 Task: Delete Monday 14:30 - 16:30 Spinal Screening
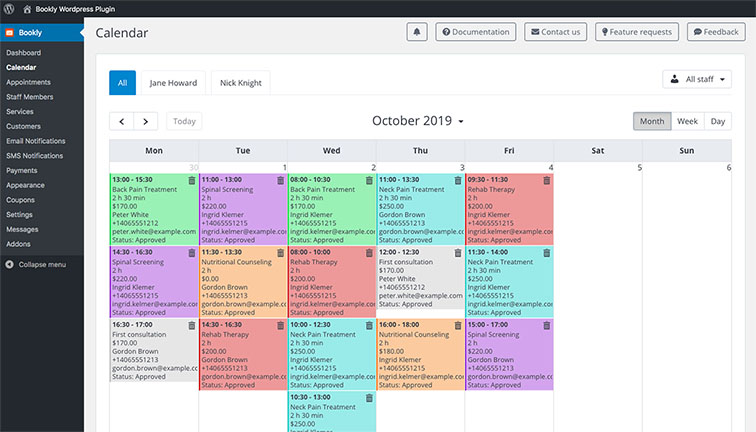pos(192,253)
